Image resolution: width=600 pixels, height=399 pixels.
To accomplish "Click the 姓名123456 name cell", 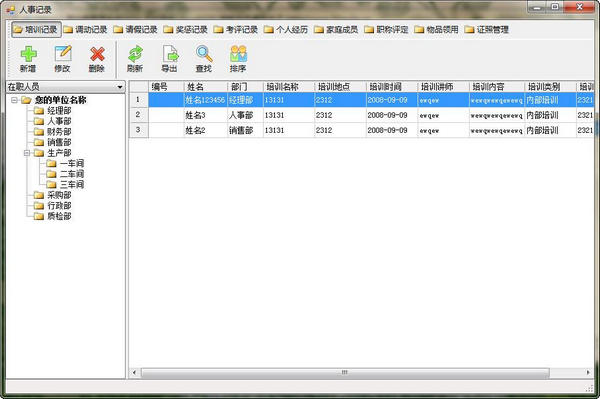I will coord(205,100).
